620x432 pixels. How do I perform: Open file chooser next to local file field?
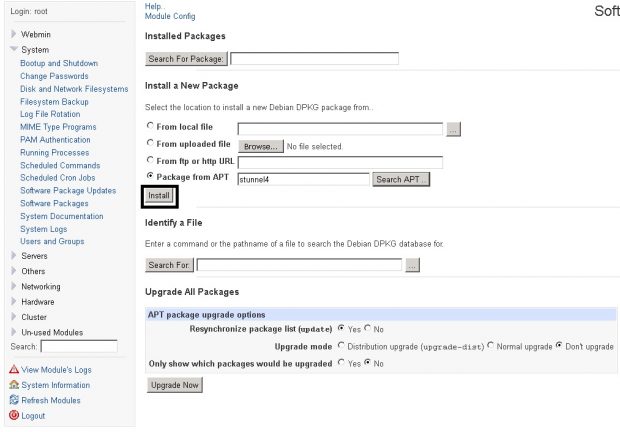click(x=453, y=129)
